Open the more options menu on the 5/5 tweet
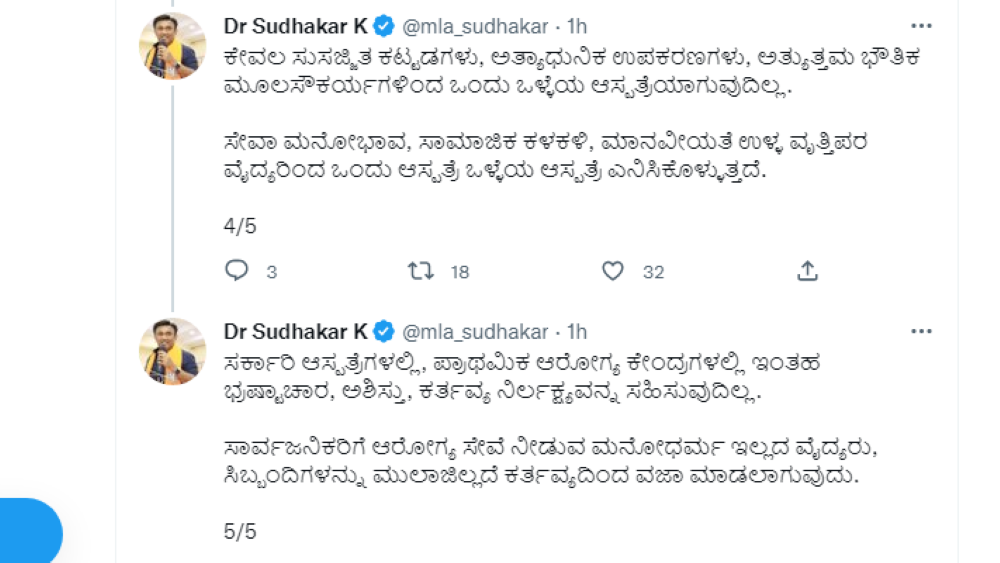The width and height of the screenshot is (1000, 563). pos(921,331)
